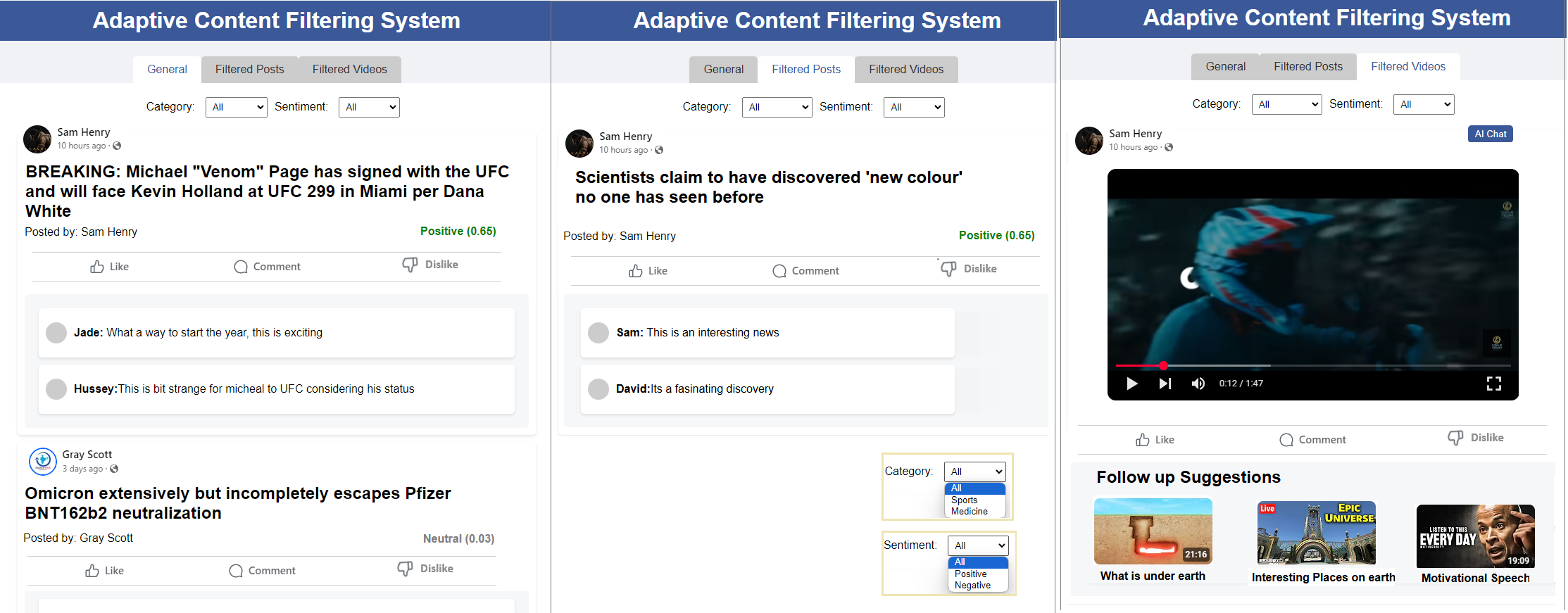Screen dimensions: 1568x613
Task: Open the Motivational Speech suggested video
Action: pos(1475,536)
